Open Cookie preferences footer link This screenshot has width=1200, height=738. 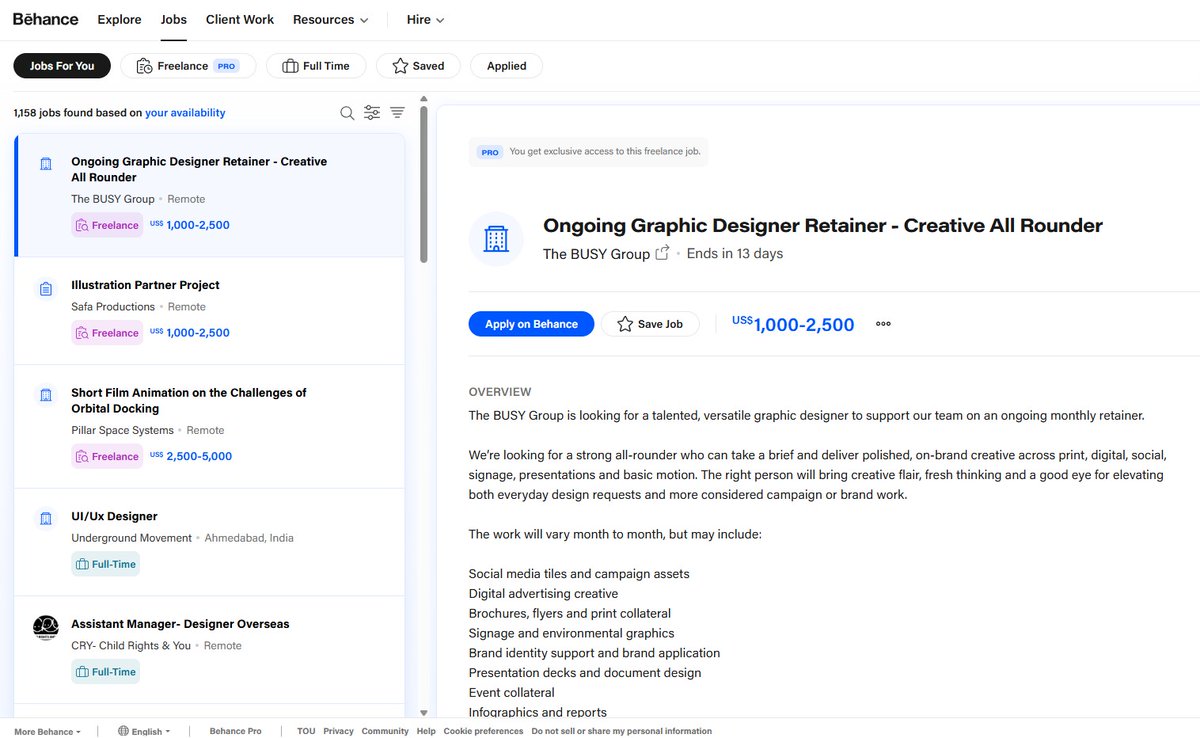483,731
